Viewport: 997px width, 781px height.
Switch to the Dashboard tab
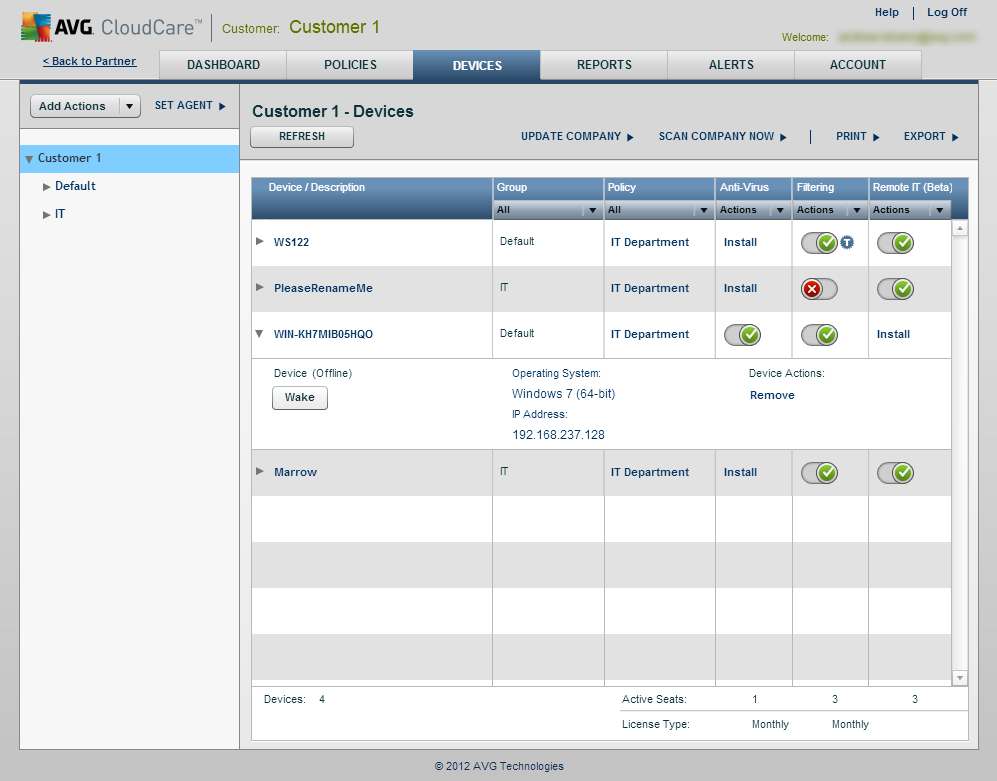(223, 65)
